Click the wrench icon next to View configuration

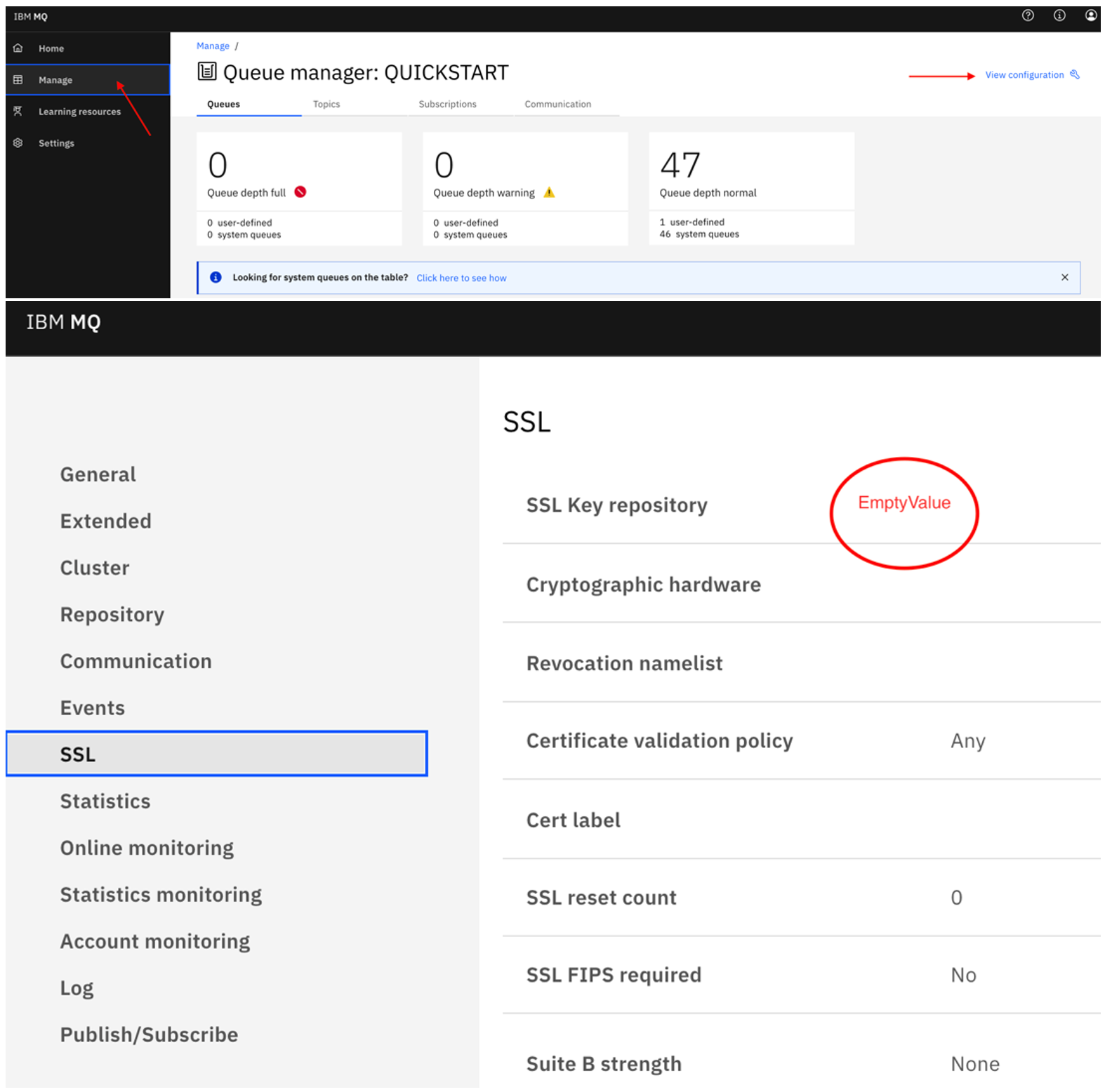(1075, 74)
